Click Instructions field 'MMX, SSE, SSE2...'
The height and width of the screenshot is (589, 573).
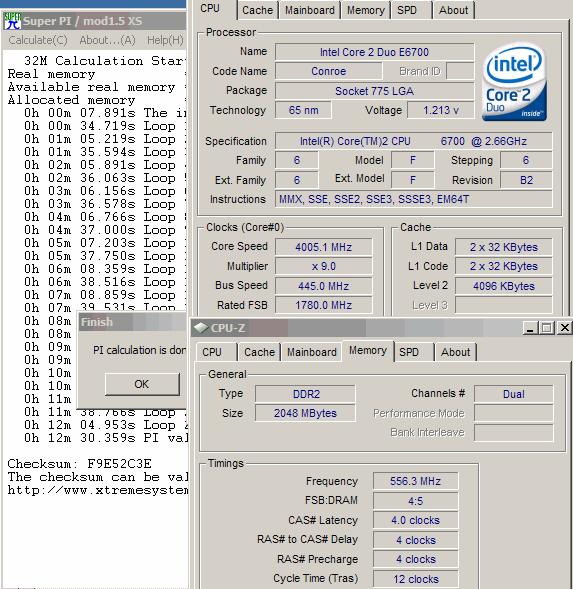point(413,199)
